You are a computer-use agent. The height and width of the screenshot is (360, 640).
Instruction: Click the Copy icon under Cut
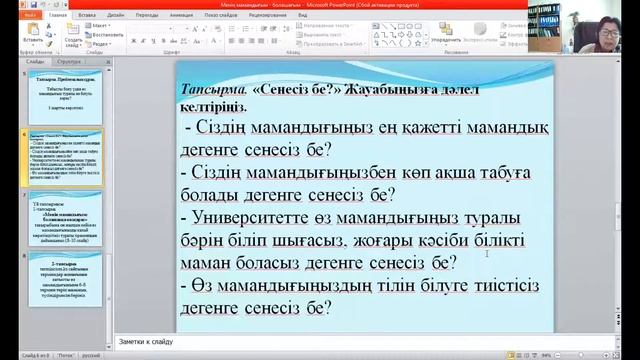coord(49,35)
